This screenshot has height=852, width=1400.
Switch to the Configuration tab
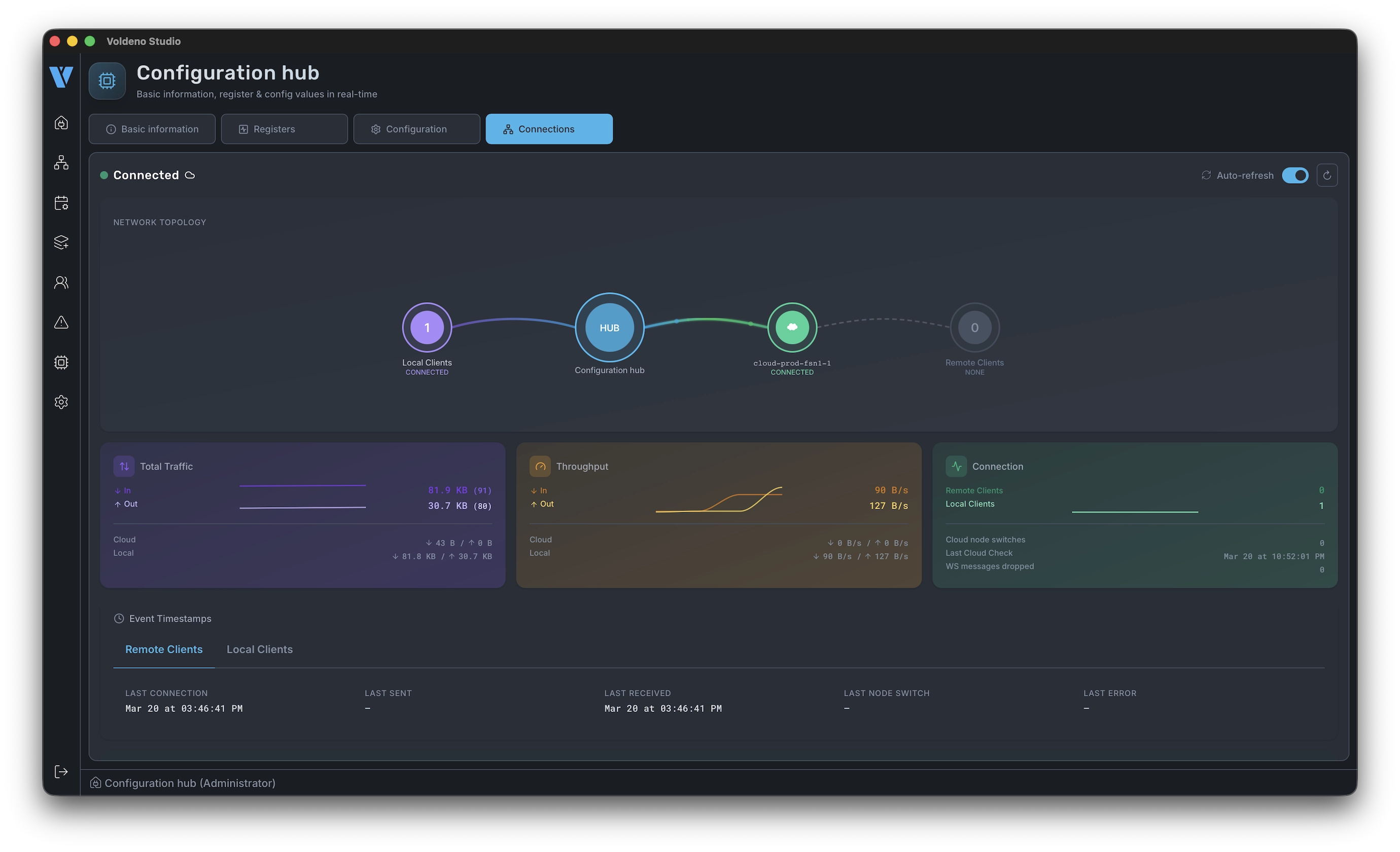tap(416, 129)
